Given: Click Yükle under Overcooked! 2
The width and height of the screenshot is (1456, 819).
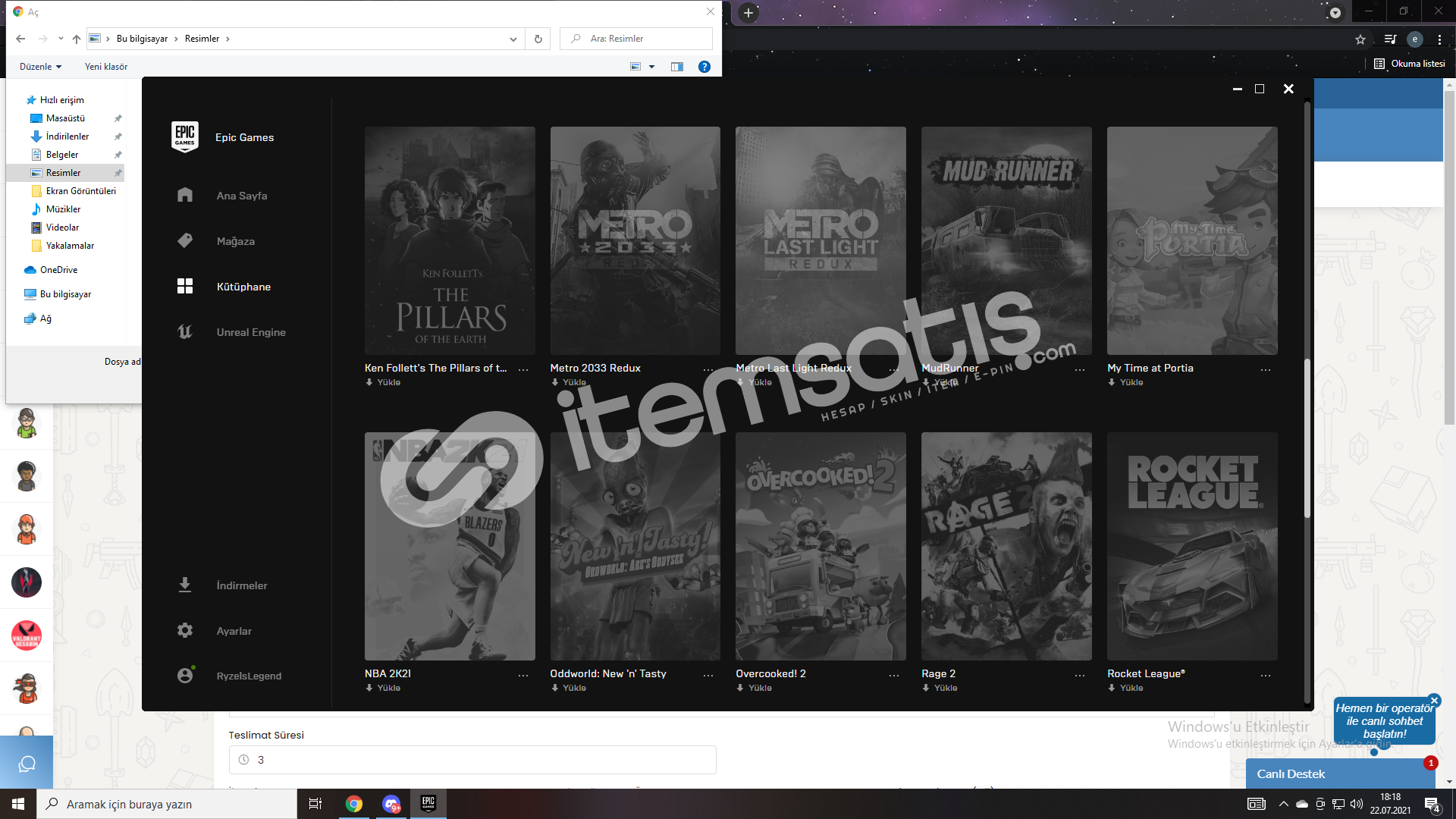Looking at the screenshot, I should pyautogui.click(x=754, y=688).
